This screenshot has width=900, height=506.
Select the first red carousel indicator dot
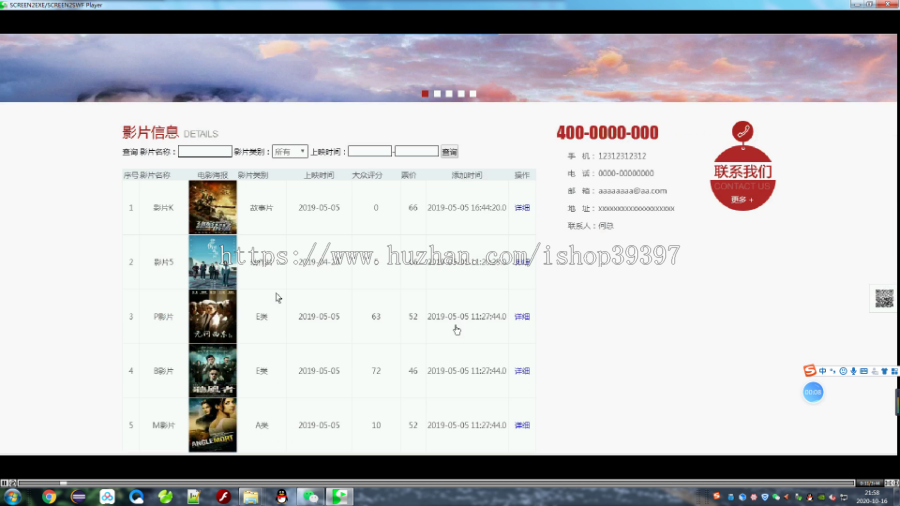(425, 94)
